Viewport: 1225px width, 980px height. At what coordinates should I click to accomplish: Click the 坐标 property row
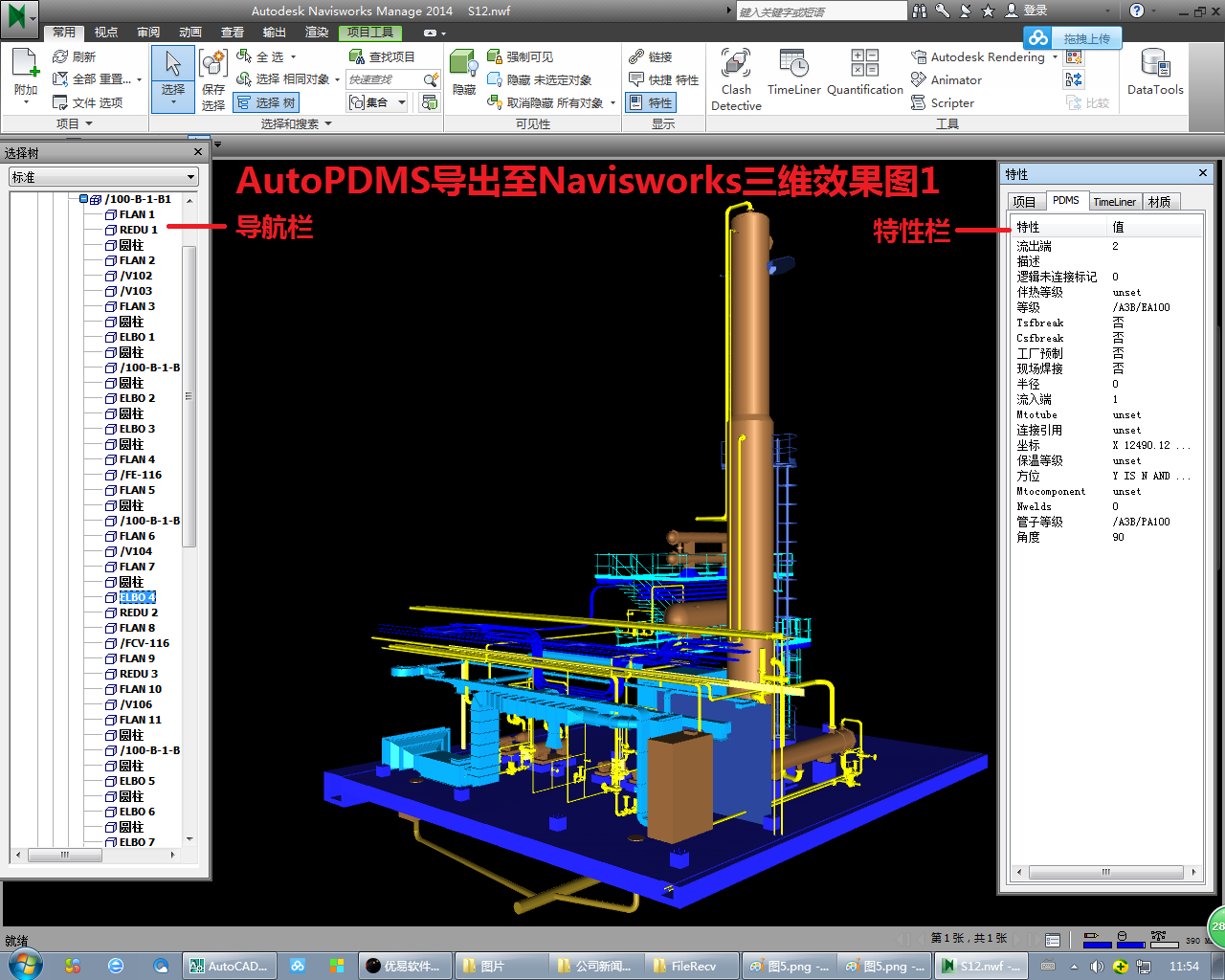[x=1105, y=445]
